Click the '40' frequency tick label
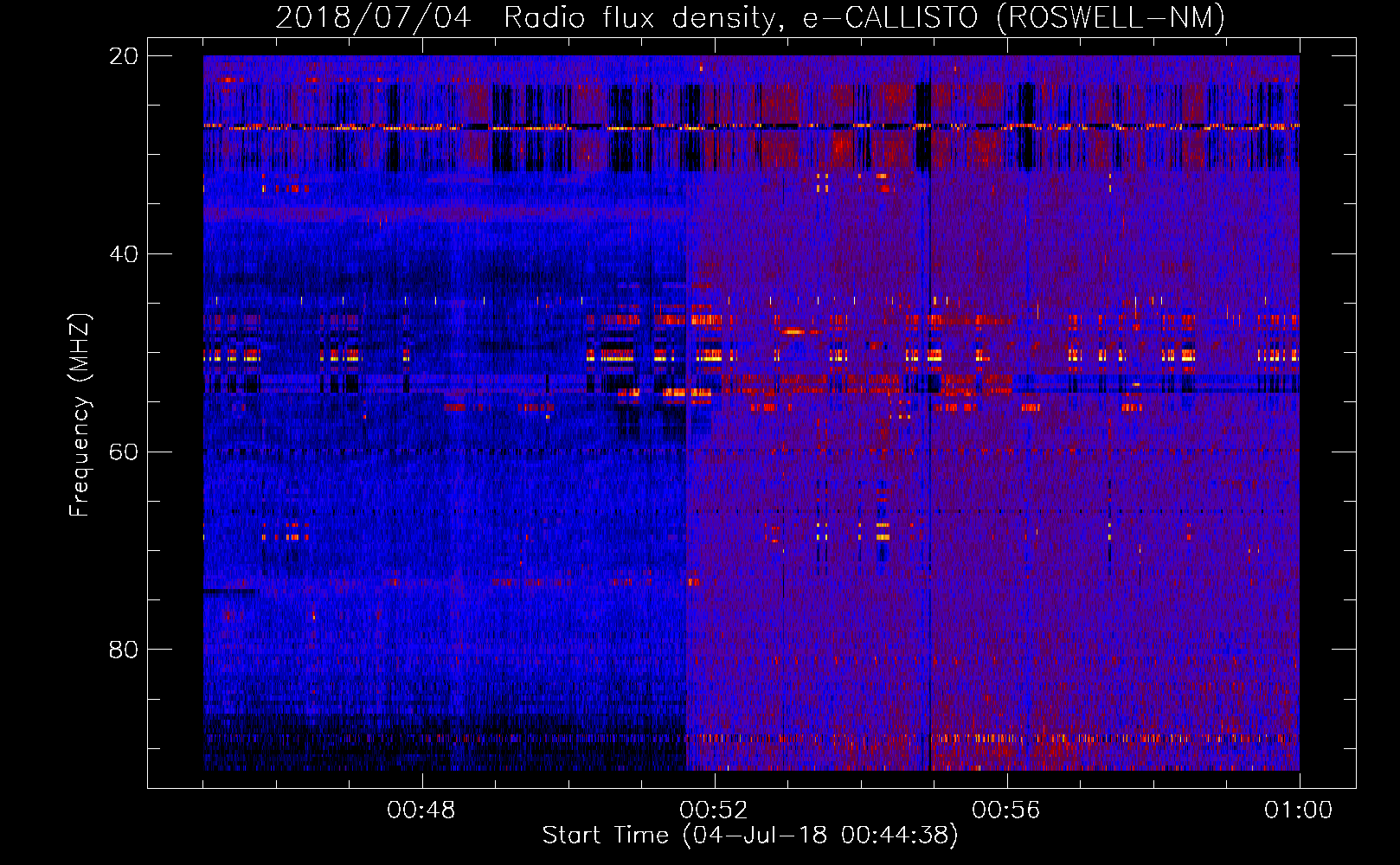Image resolution: width=1400 pixels, height=865 pixels. [124, 254]
